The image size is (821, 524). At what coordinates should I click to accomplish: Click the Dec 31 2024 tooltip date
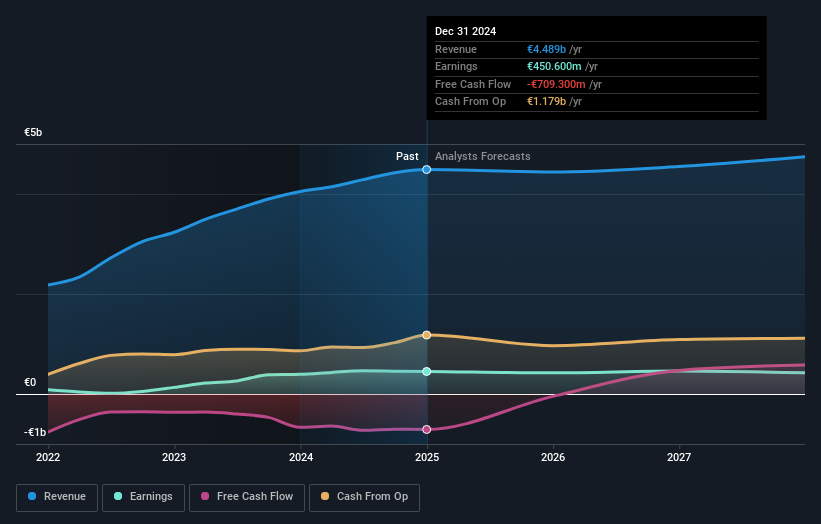tap(465, 31)
